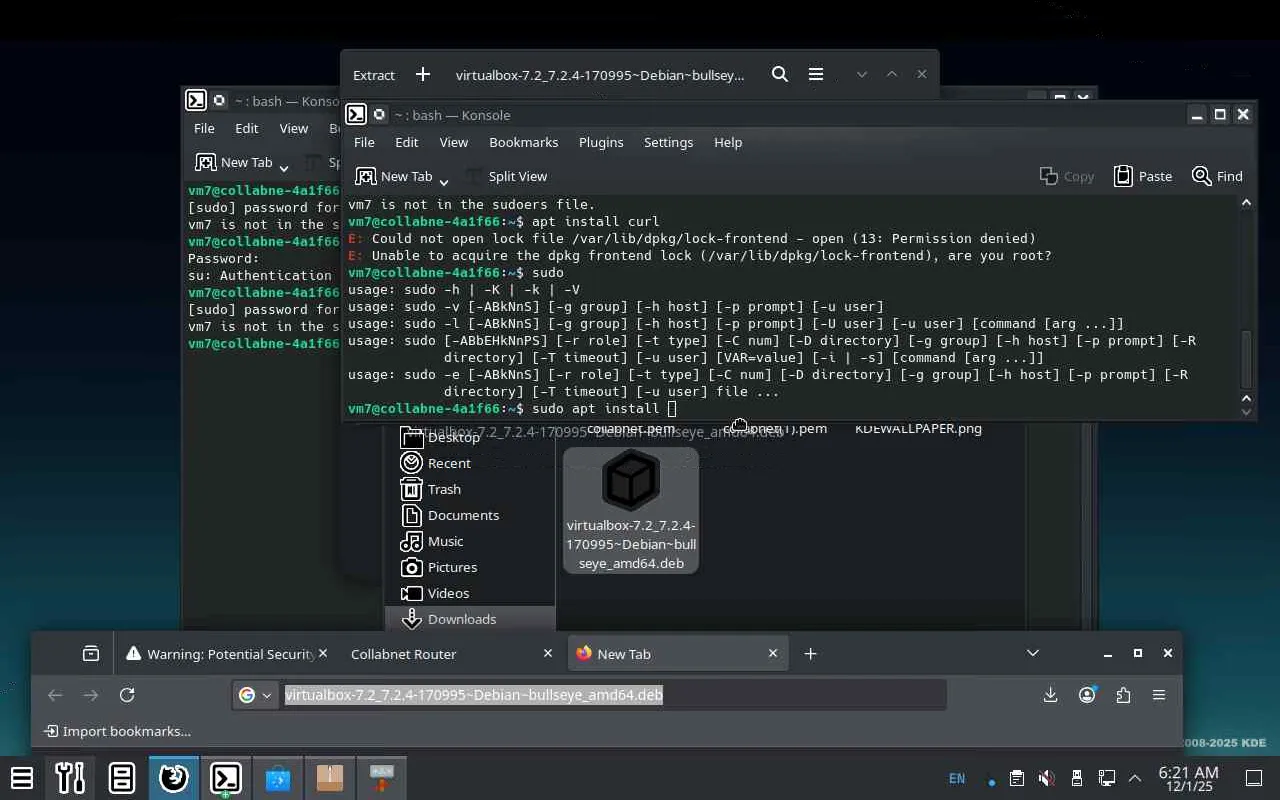Screen dimensions: 1280x800
Task: Select Recent in the file manager sidebar
Action: tap(449, 463)
